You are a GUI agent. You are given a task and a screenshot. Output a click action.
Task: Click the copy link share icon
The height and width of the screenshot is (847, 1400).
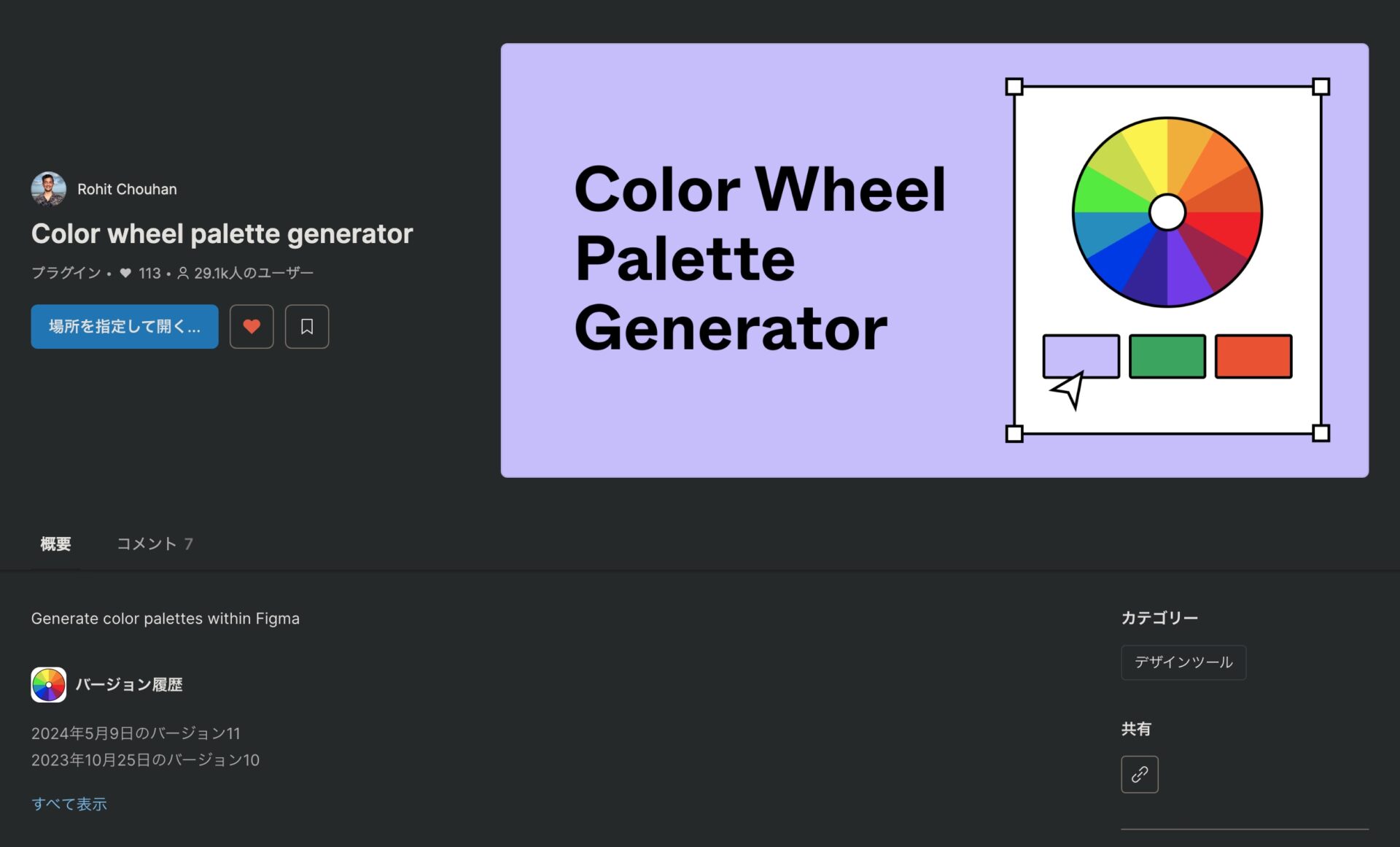point(1140,774)
